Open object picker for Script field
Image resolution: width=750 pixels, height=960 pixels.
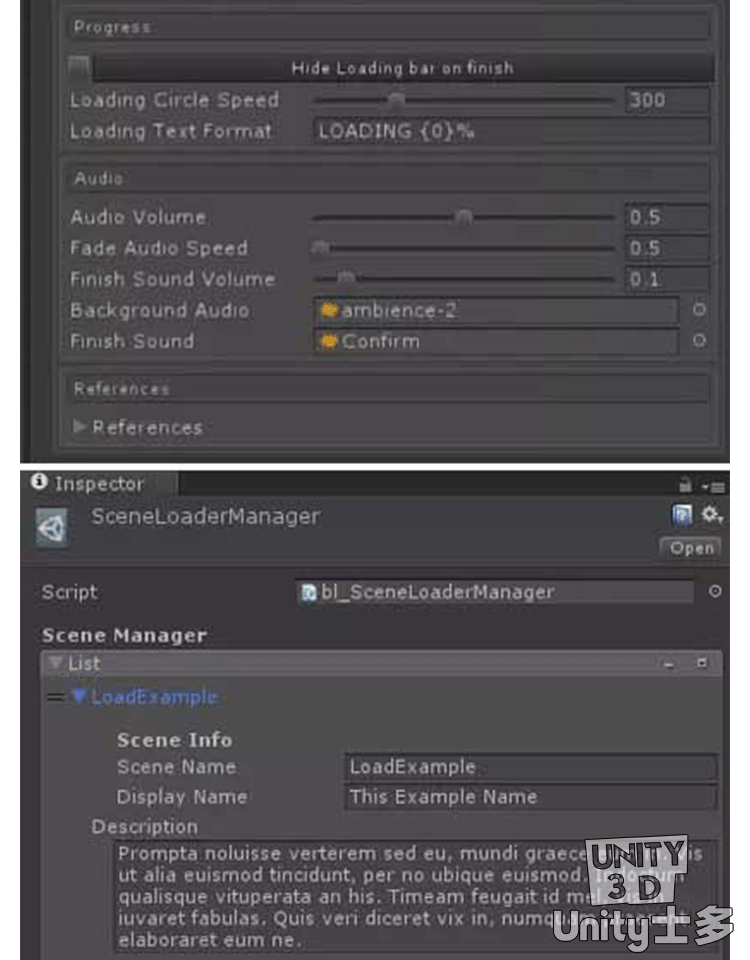(714, 591)
